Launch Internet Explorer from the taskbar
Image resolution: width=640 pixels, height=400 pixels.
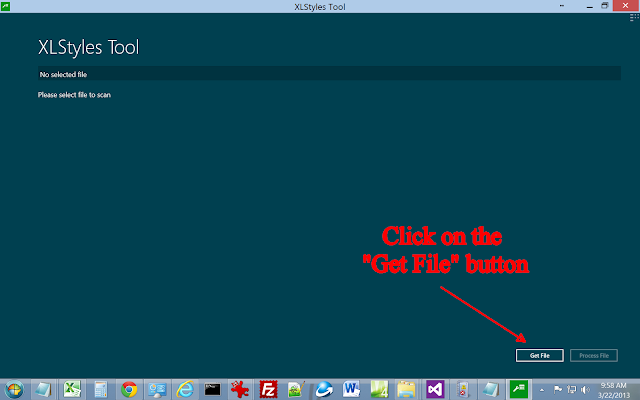[185, 389]
